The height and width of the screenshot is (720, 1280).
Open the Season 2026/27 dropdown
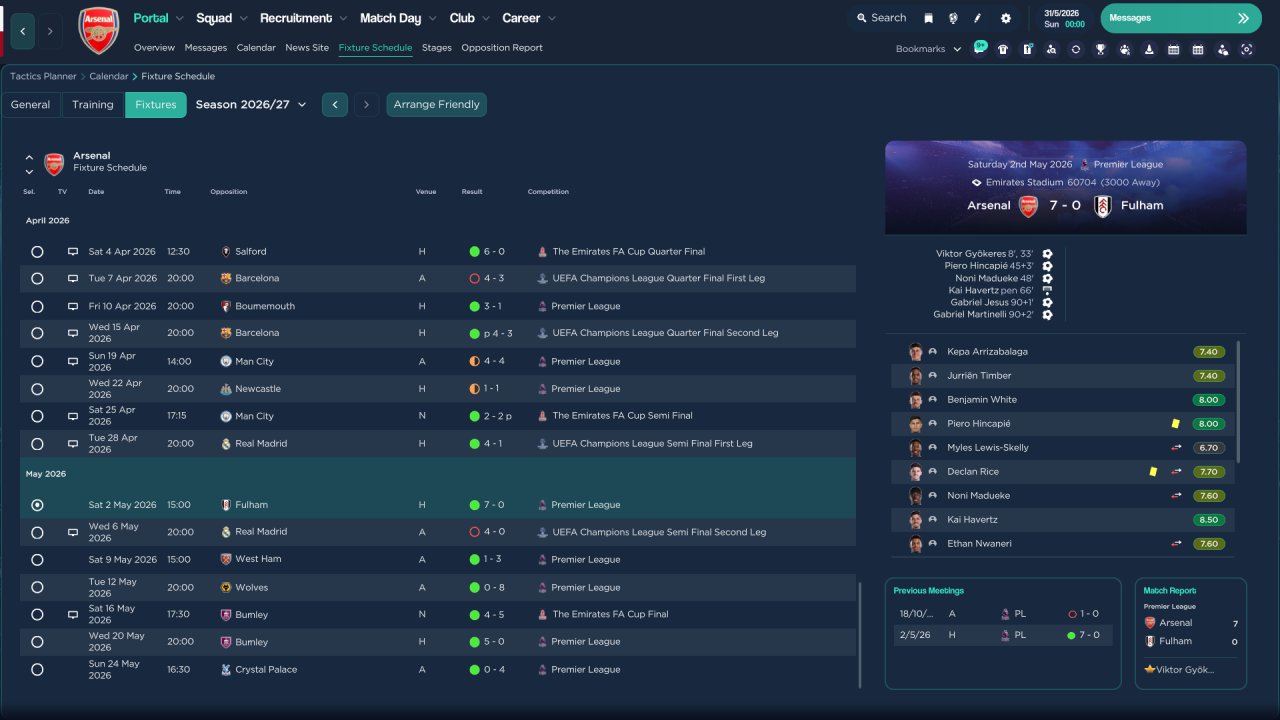coord(251,104)
